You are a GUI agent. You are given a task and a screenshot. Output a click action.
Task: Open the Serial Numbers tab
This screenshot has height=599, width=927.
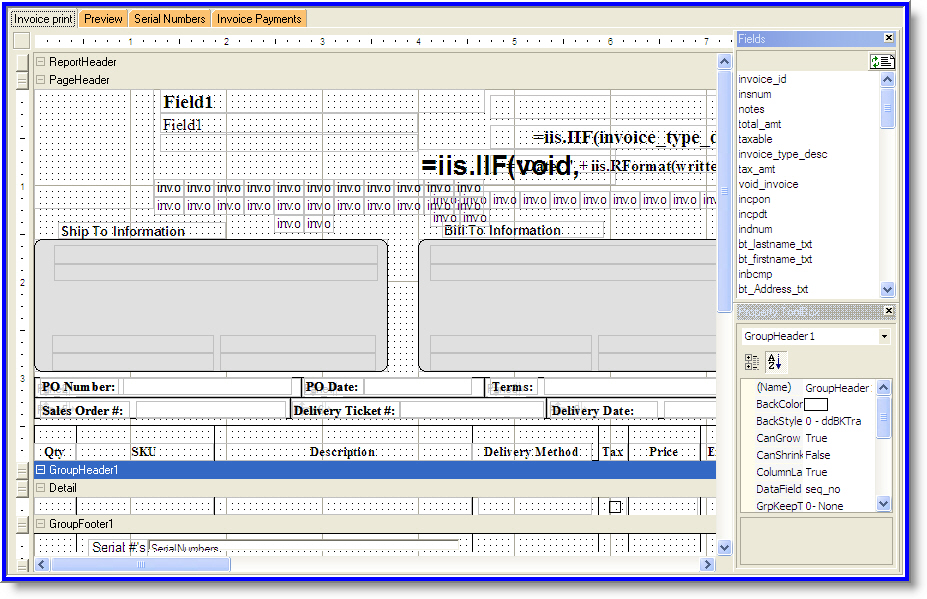point(169,19)
